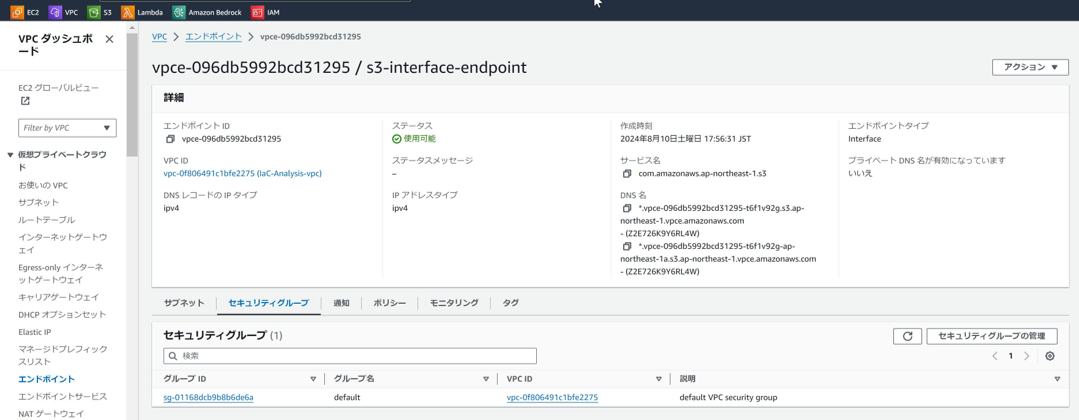Sort by グループ ID column arrow
The image size is (1079, 420).
[x=313, y=379]
